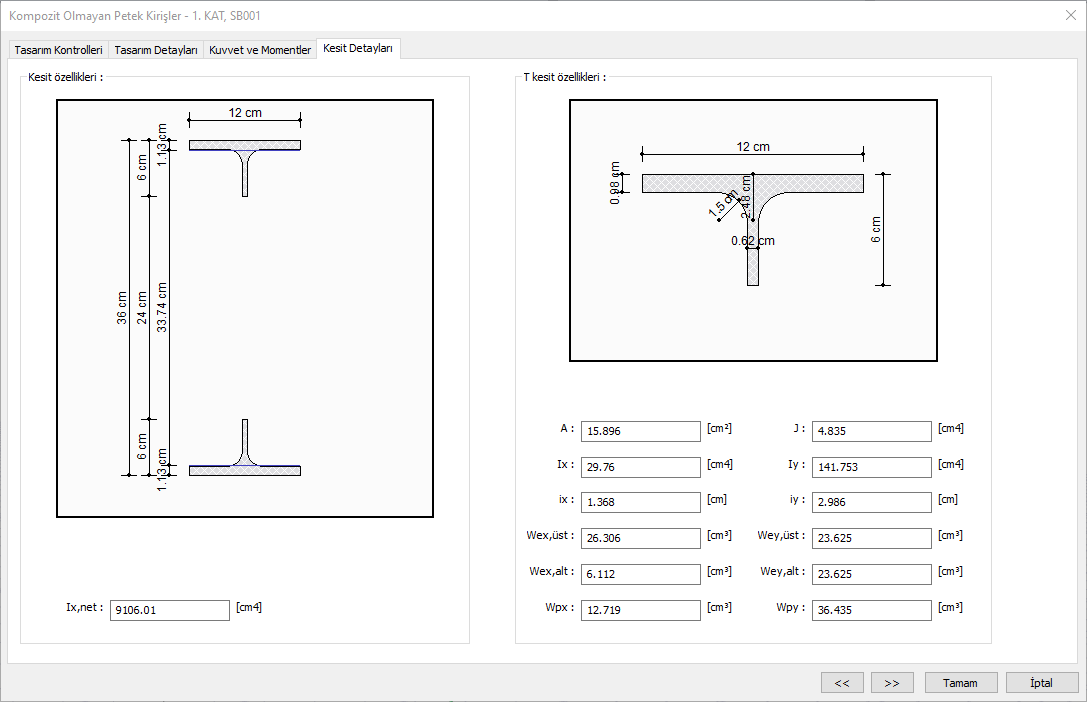Go to previous beam with << button
Screen dimensions: 1087x702
(842, 683)
